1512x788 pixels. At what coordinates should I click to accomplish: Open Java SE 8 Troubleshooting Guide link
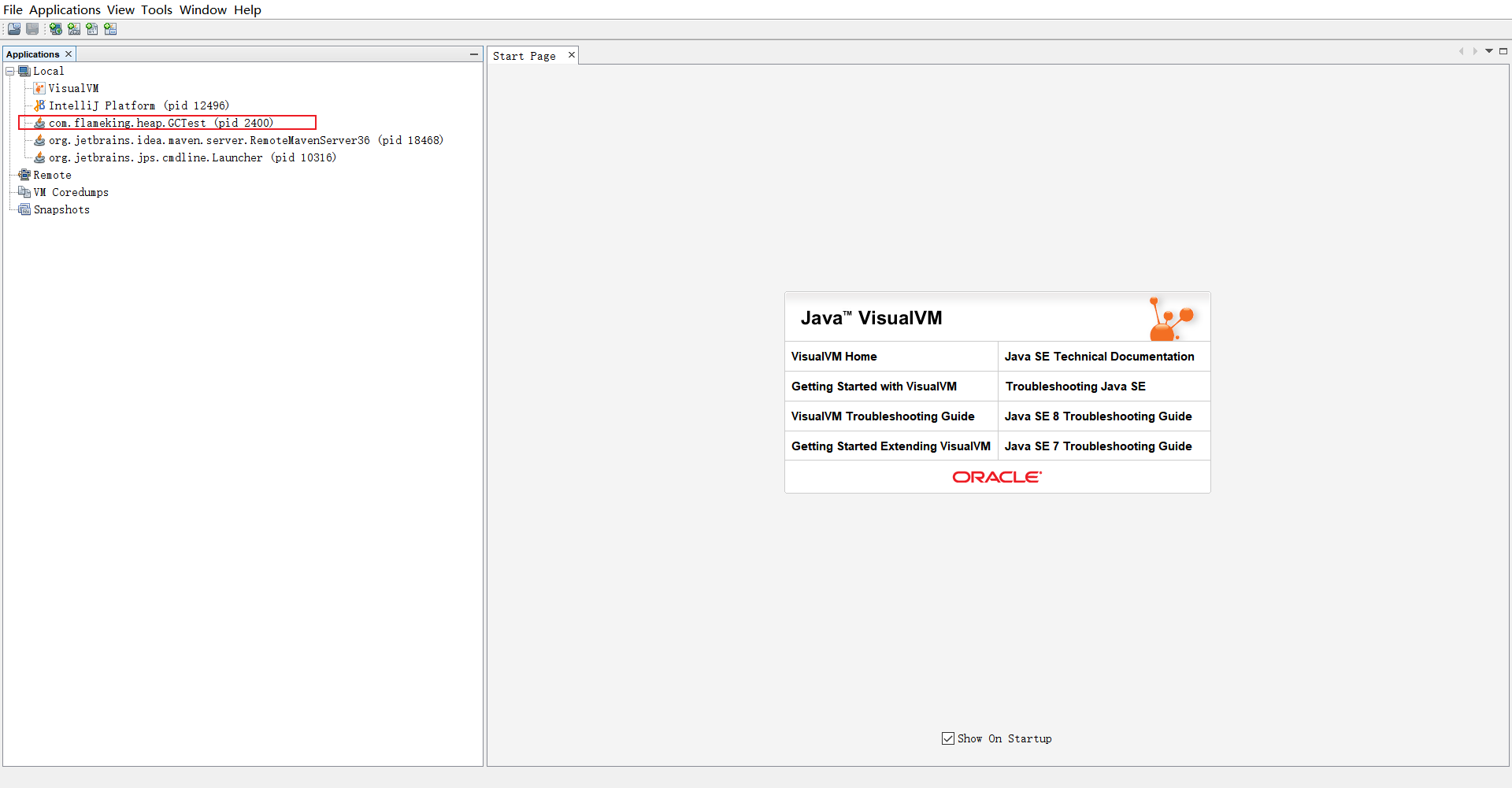pos(1099,416)
